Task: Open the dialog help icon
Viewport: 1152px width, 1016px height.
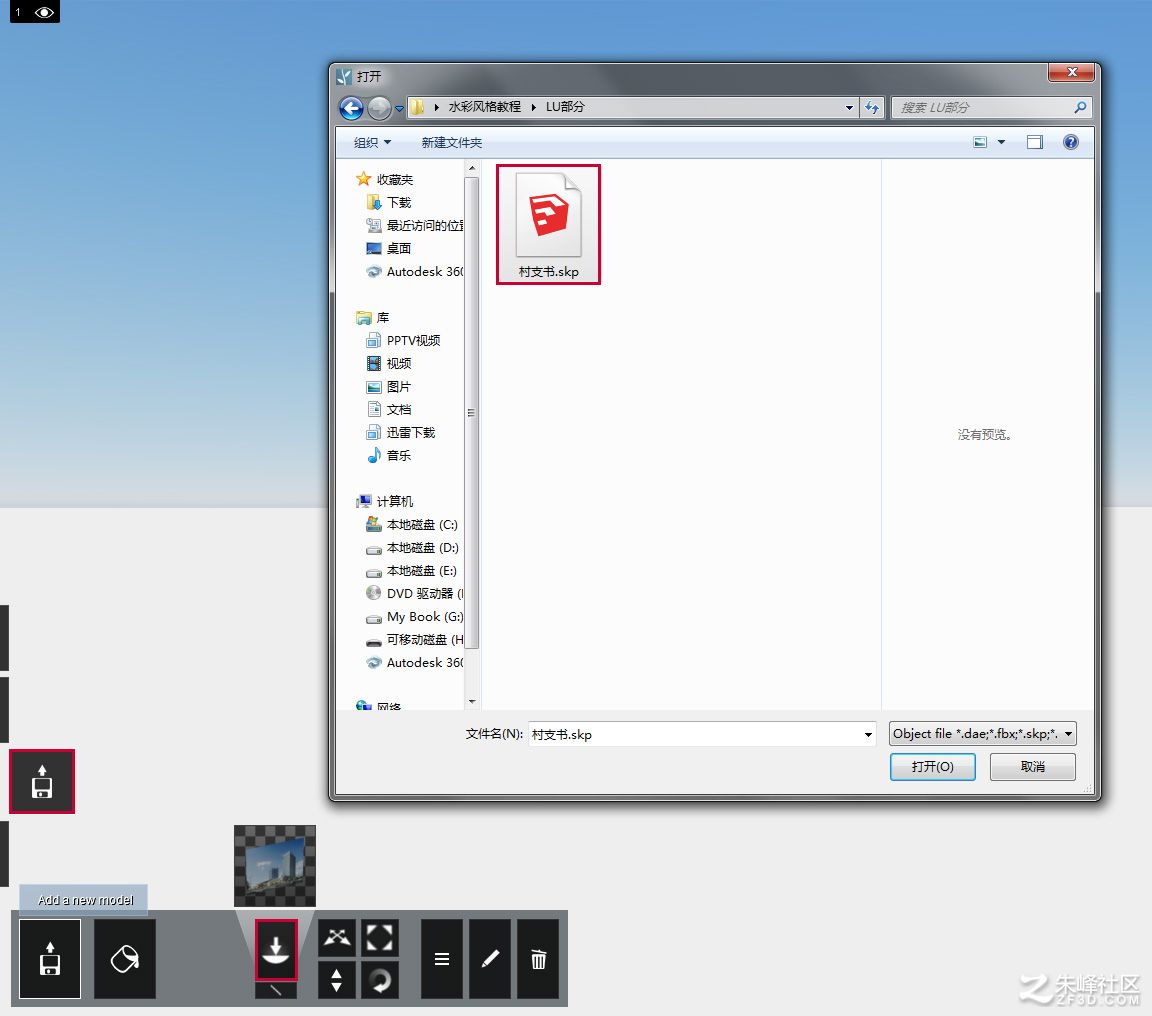Action: [1070, 142]
